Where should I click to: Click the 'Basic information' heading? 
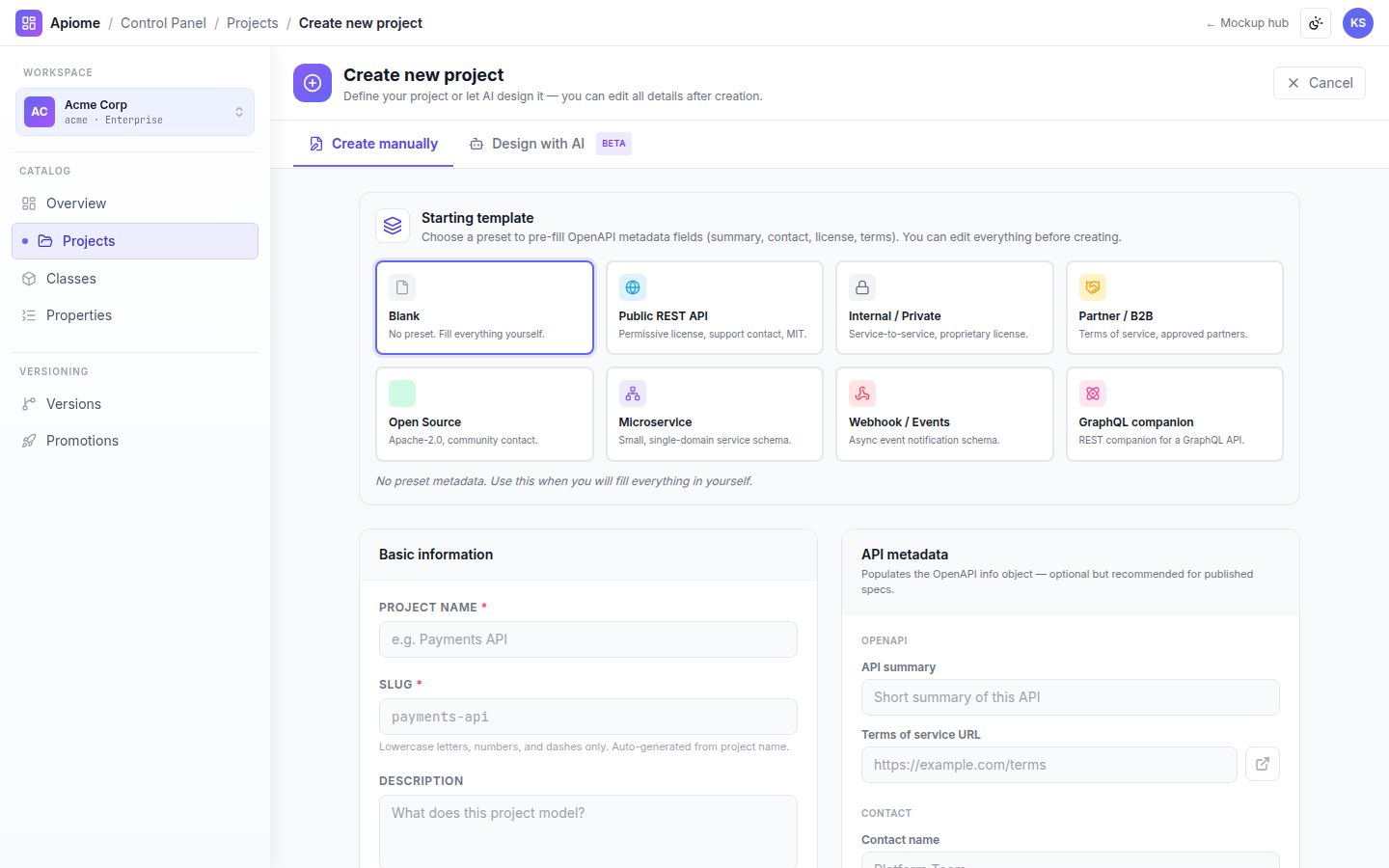click(436, 555)
